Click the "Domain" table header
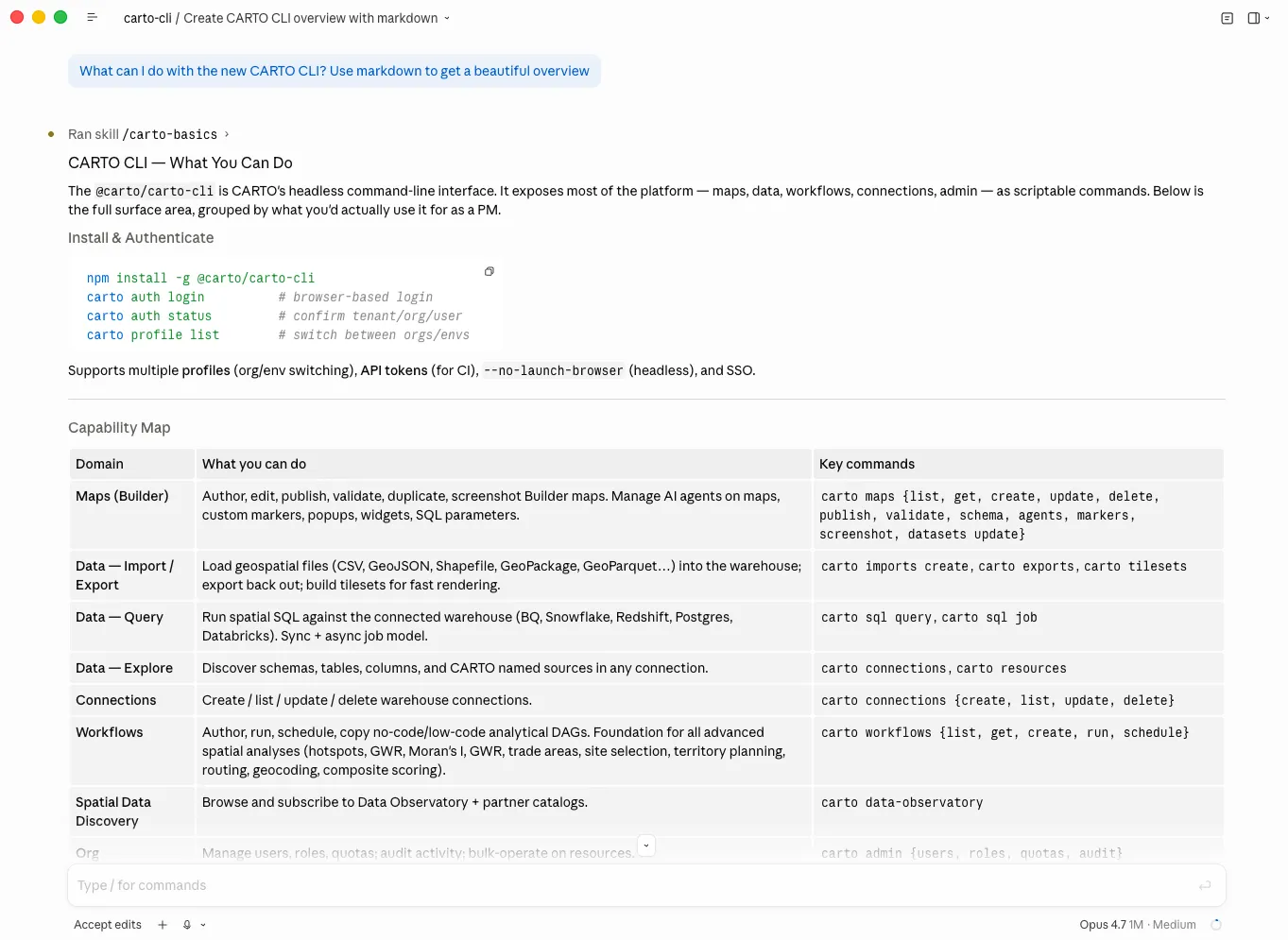1288x940 pixels. tap(132, 464)
